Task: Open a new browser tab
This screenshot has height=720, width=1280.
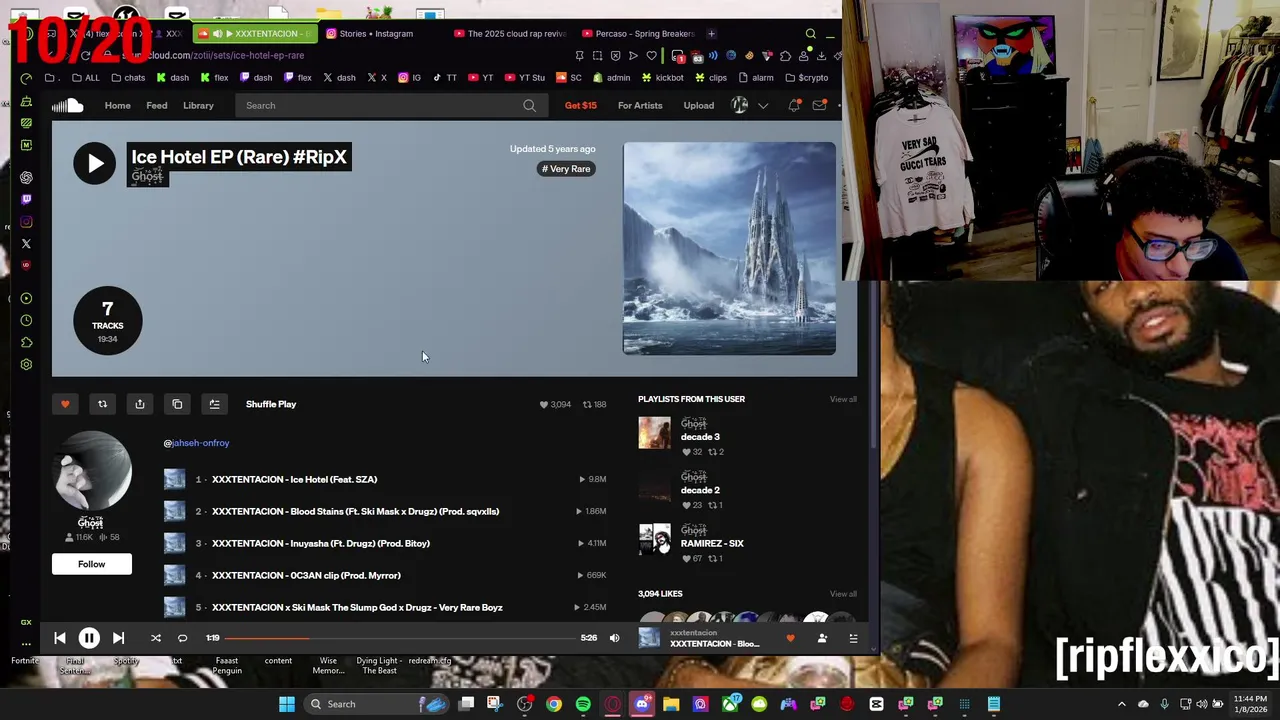Action: 712,33
